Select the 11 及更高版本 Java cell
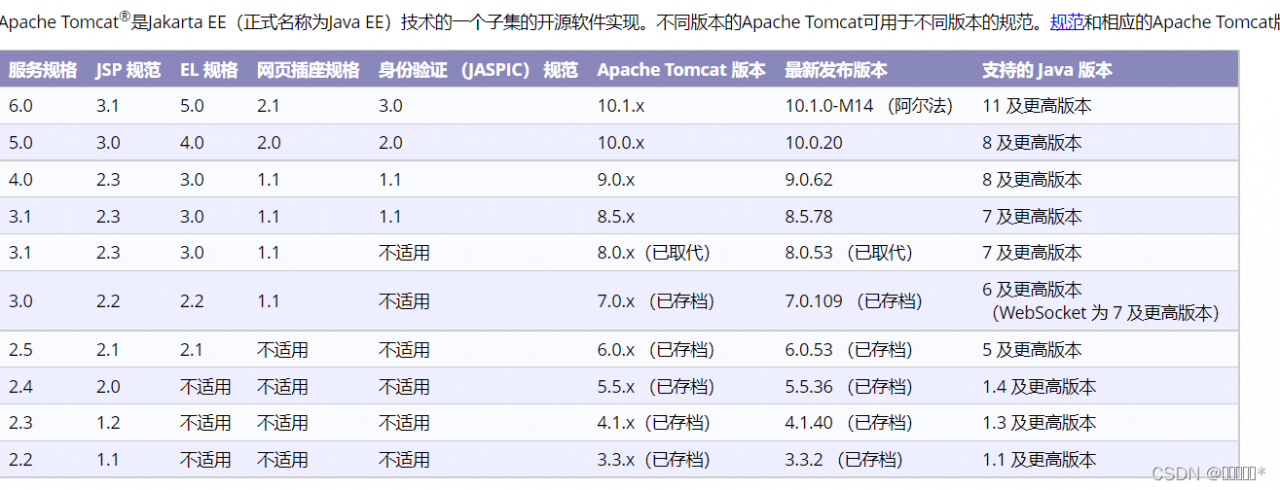This screenshot has width=1280, height=490. [1037, 106]
